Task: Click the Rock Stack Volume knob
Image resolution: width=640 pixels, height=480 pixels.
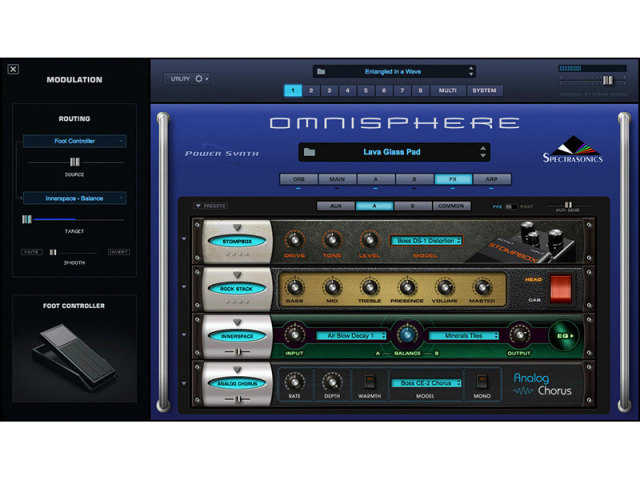Action: pyautogui.click(x=444, y=287)
